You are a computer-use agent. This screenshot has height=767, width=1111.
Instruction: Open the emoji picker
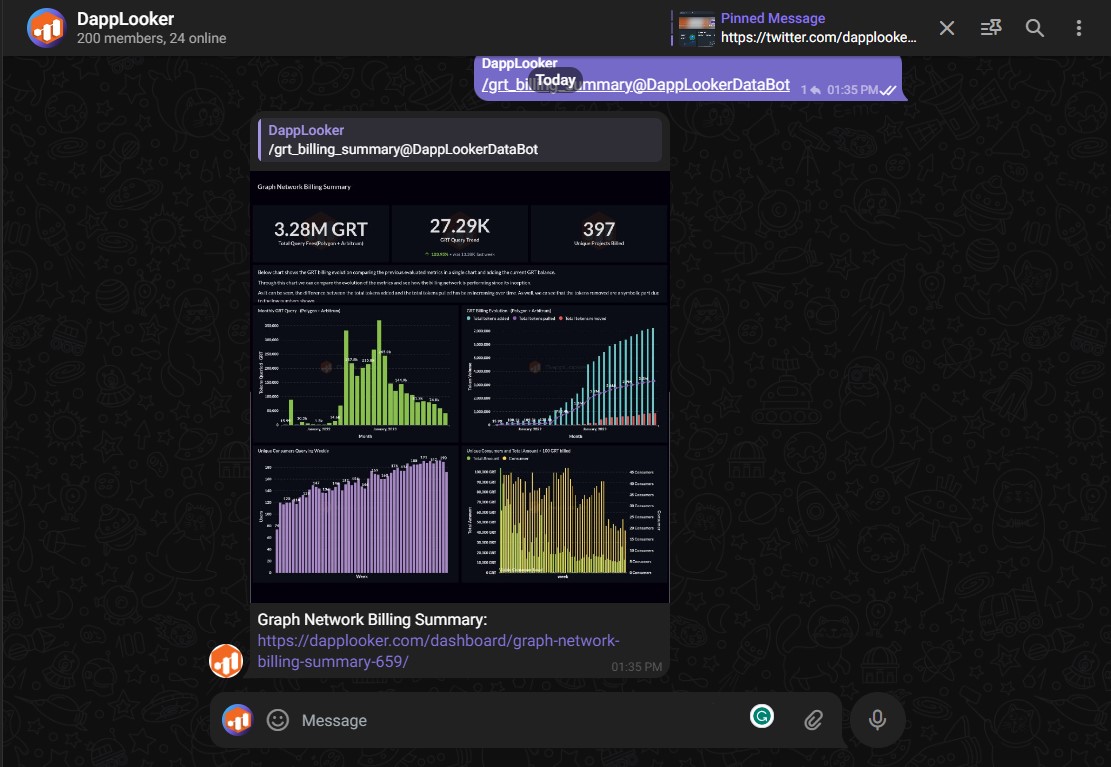tap(278, 720)
